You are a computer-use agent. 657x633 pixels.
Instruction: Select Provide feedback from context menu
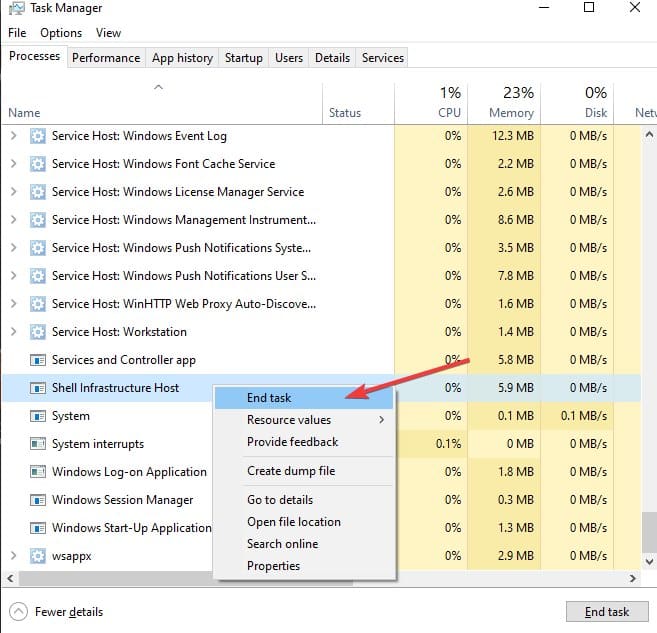pos(304,442)
